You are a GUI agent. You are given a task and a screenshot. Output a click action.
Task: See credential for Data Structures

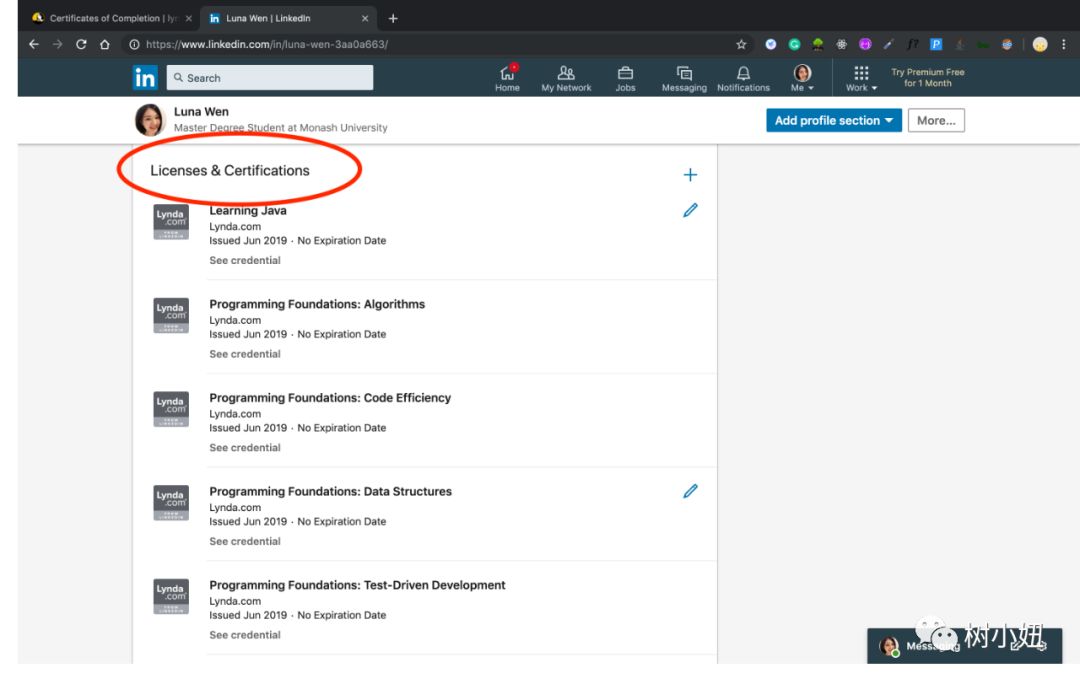click(x=245, y=541)
